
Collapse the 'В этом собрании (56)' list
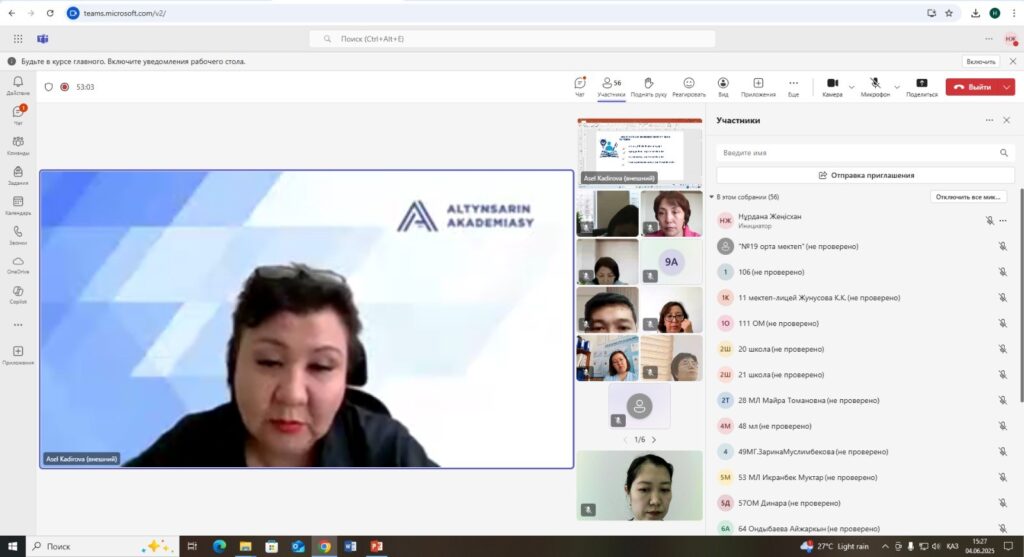coord(711,197)
